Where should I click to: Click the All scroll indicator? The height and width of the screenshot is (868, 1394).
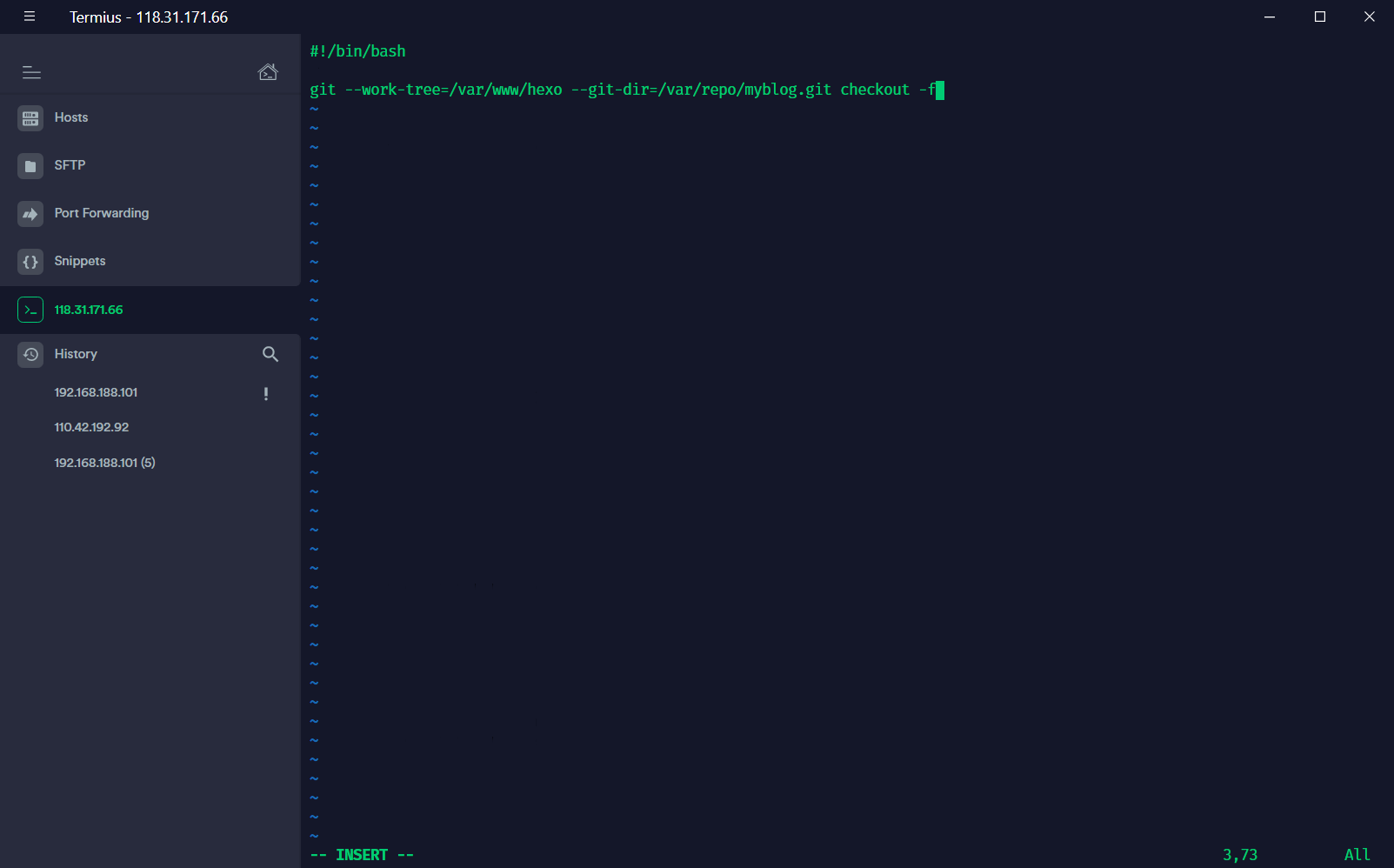[x=1357, y=855]
